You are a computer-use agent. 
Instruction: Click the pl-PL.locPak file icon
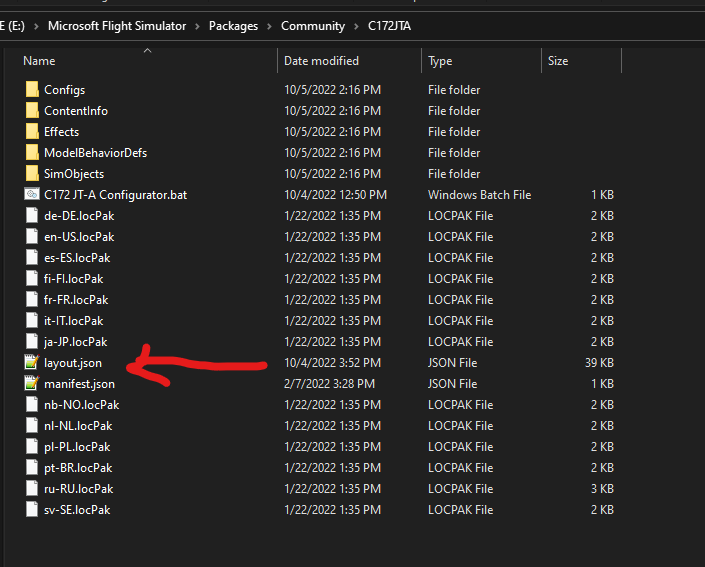(32, 446)
